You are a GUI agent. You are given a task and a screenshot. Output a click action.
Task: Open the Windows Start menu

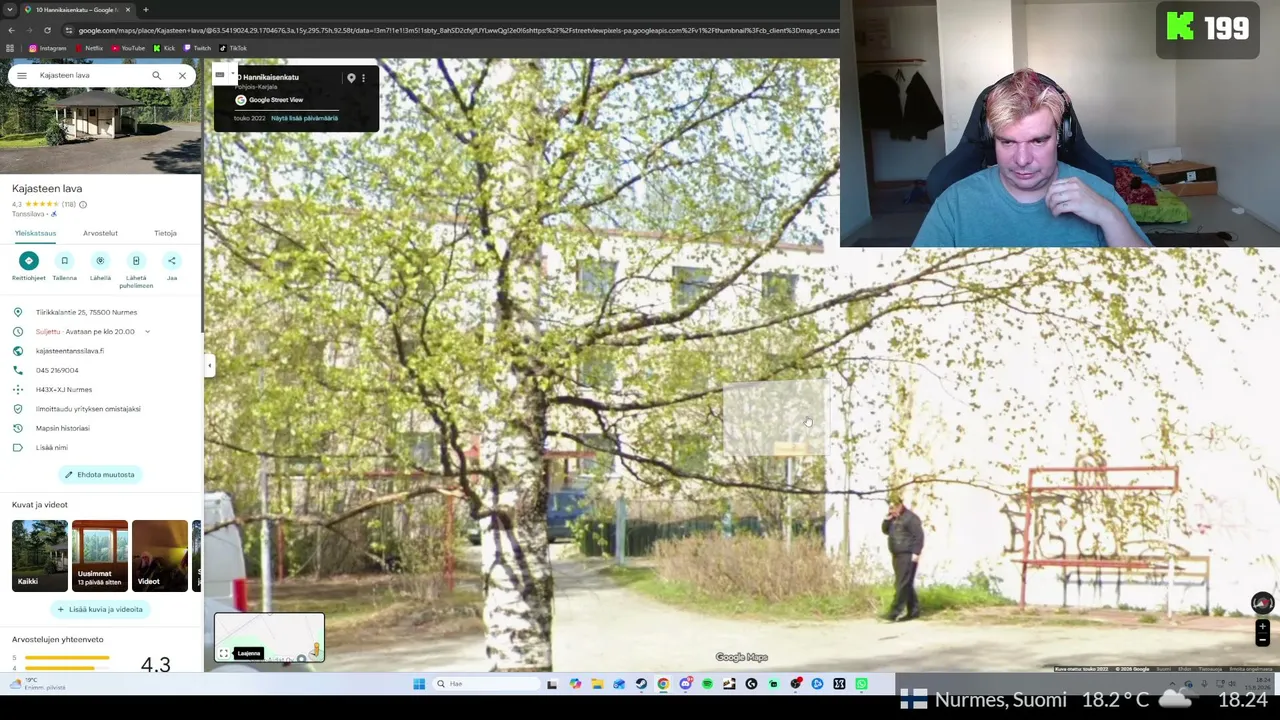[419, 684]
